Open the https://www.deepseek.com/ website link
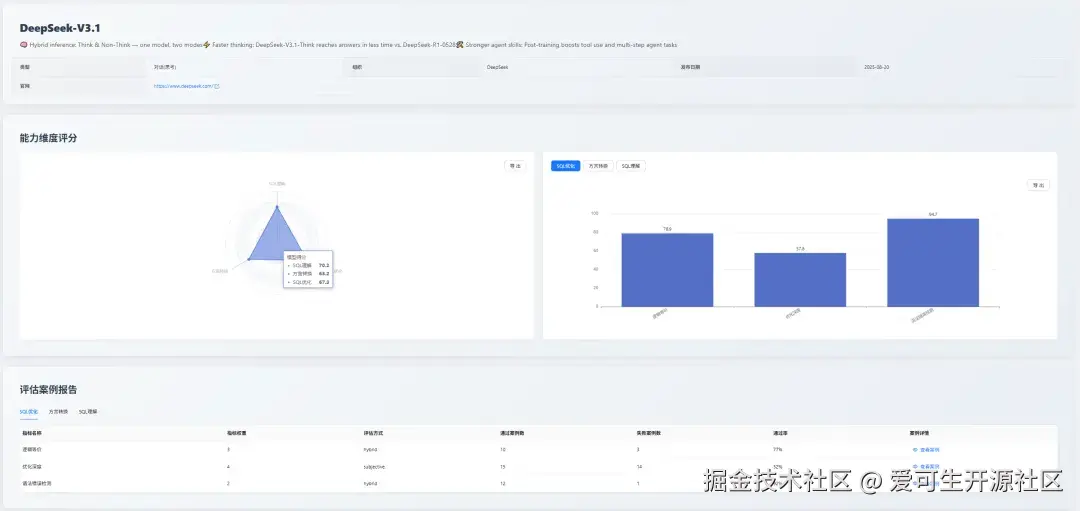1080x511 pixels. pos(184,86)
